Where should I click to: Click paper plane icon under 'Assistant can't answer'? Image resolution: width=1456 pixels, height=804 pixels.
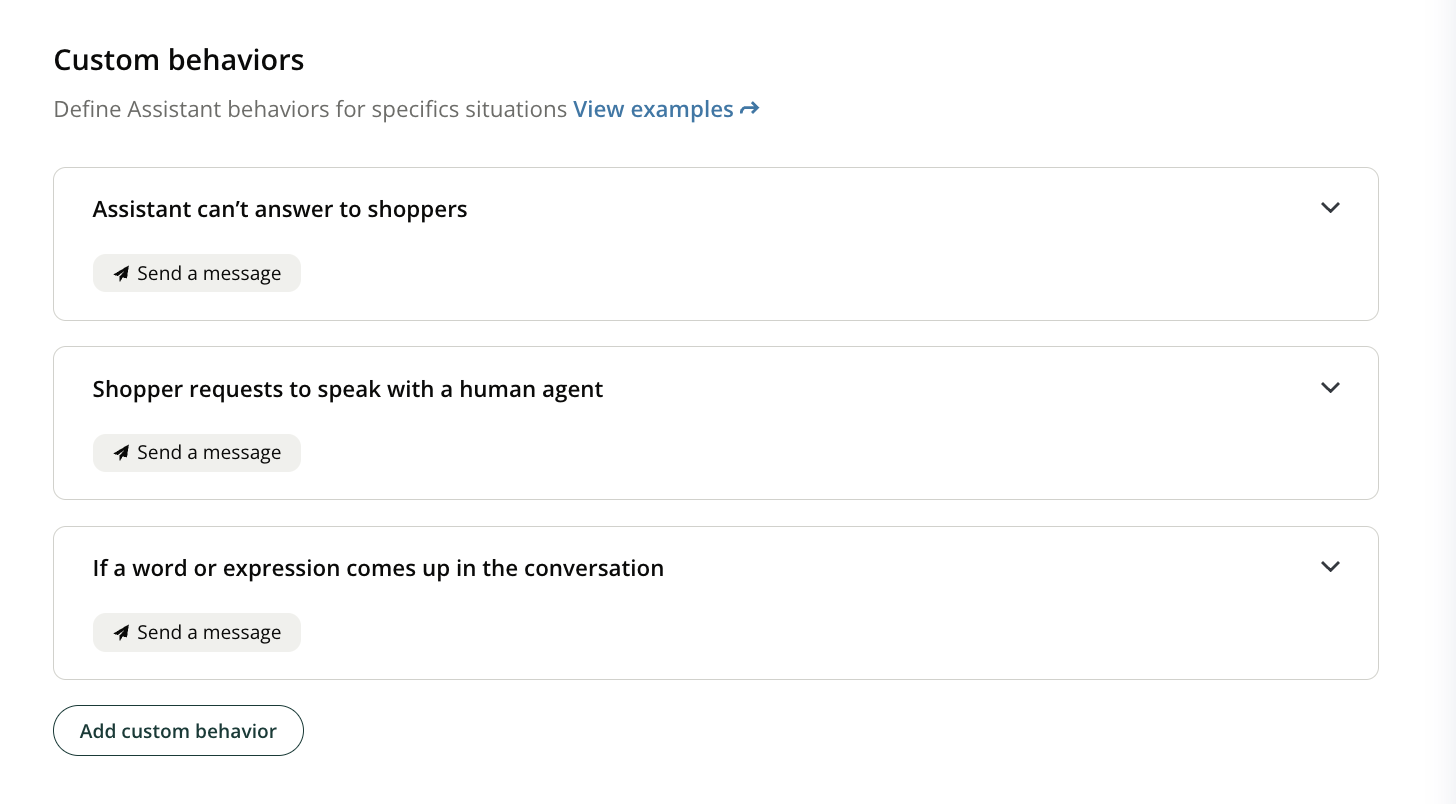pyautogui.click(x=121, y=274)
